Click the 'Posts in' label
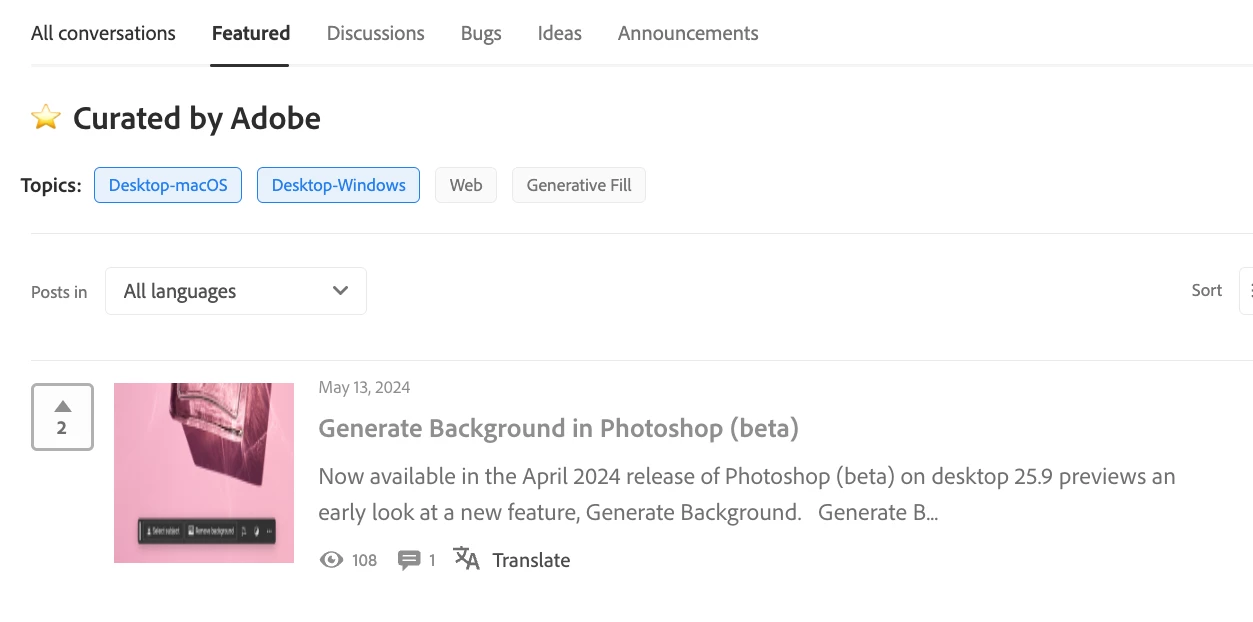Screen dimensions: 1253x622 point(59,292)
